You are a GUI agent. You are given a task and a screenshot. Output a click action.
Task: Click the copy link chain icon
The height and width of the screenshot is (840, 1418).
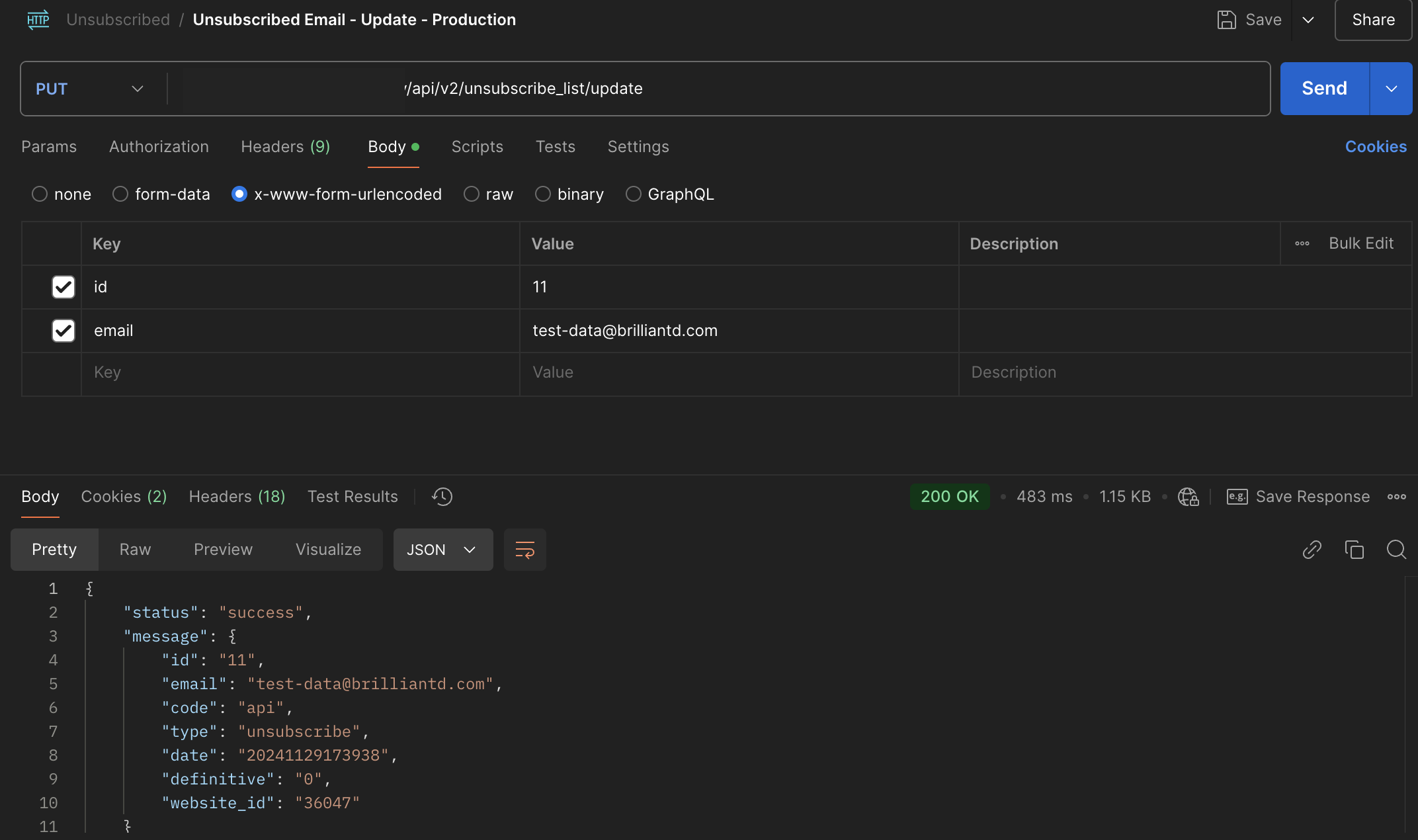click(x=1312, y=550)
